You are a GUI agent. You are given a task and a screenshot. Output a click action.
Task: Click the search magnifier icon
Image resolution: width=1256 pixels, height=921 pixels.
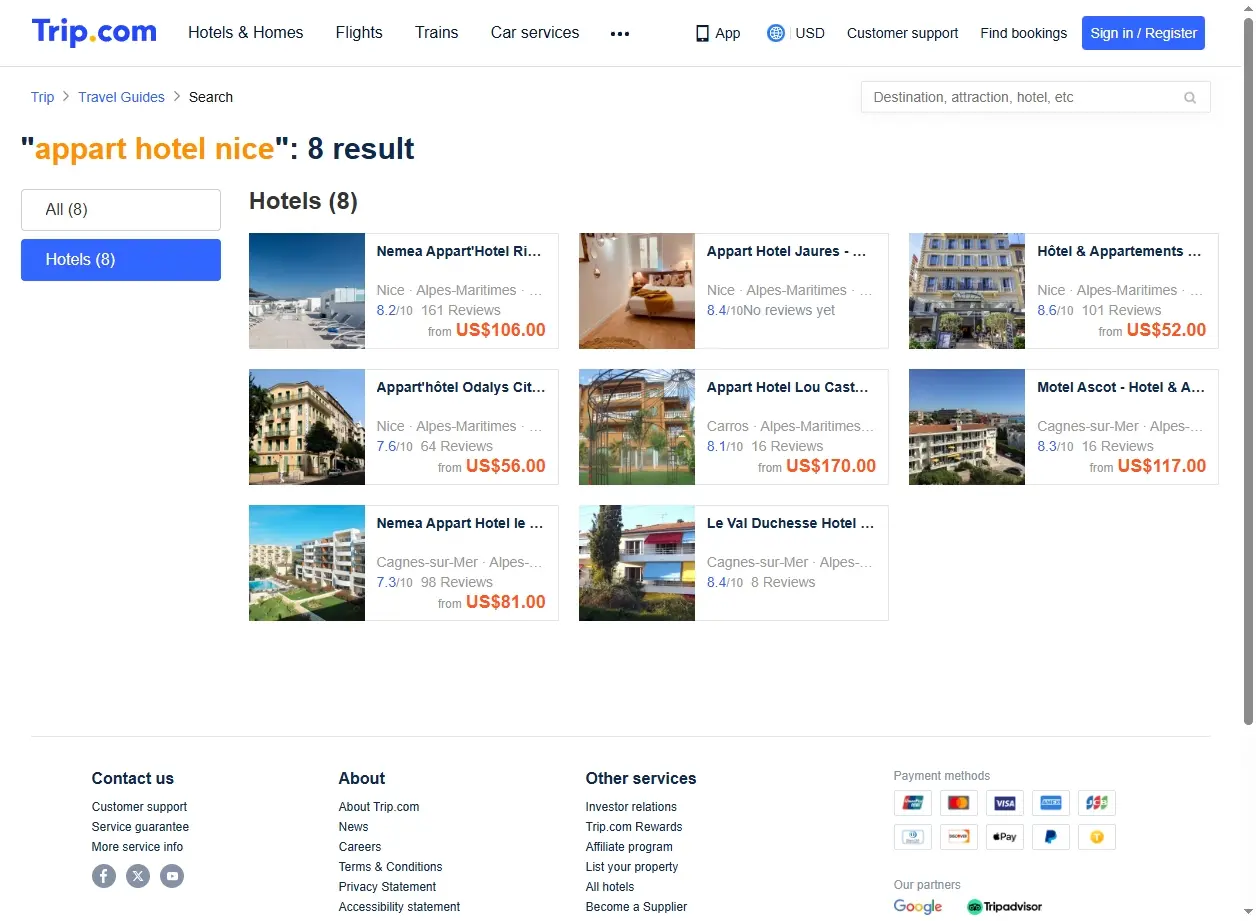pos(1190,97)
